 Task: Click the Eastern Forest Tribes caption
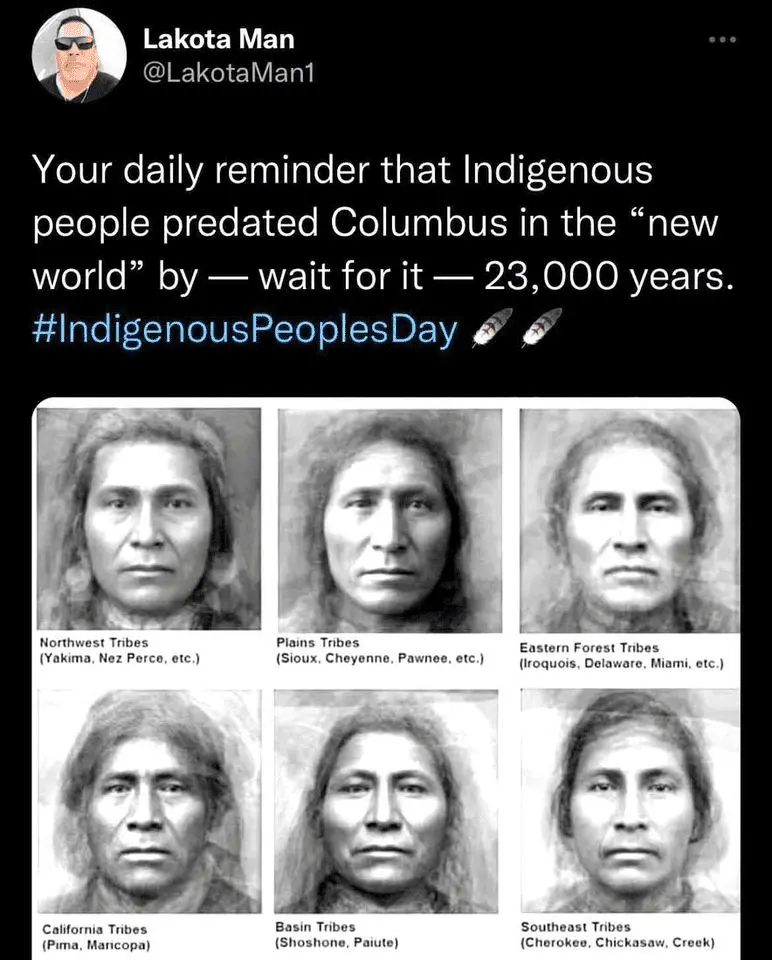coord(621,656)
